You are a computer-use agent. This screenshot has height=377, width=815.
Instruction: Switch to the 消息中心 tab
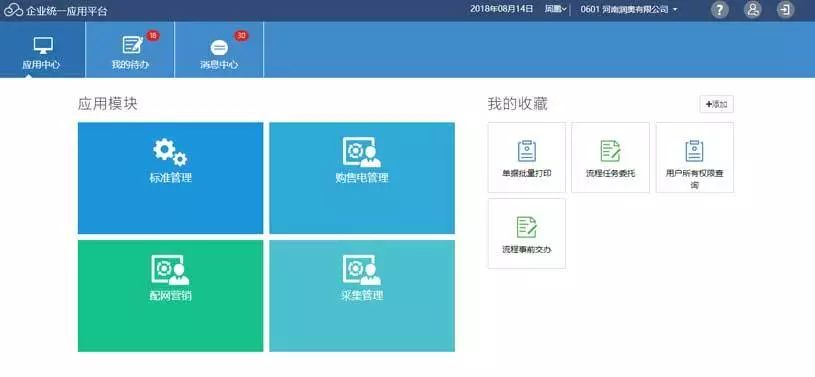pyautogui.click(x=219, y=50)
